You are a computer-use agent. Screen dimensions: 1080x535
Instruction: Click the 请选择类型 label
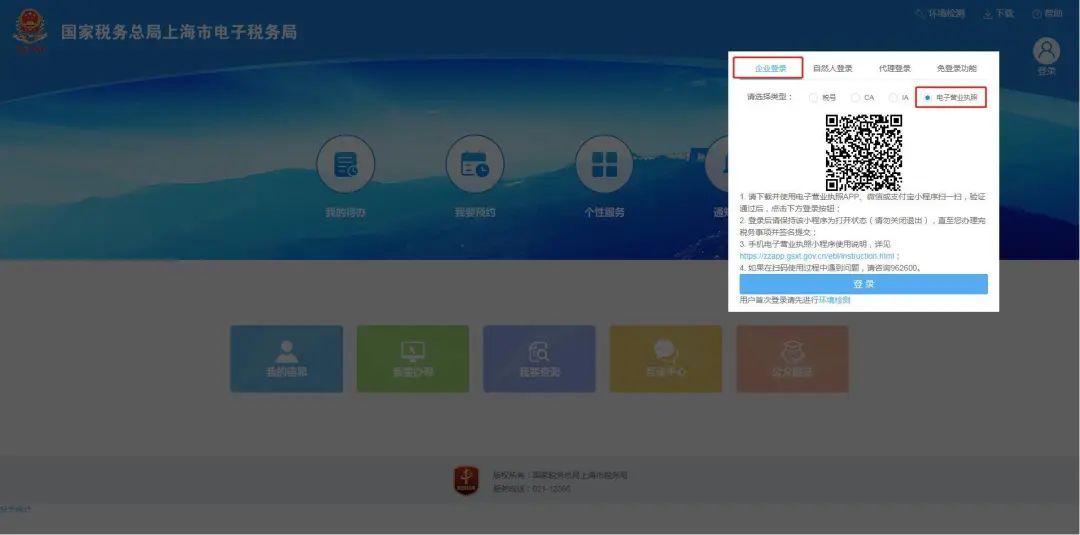tap(770, 98)
